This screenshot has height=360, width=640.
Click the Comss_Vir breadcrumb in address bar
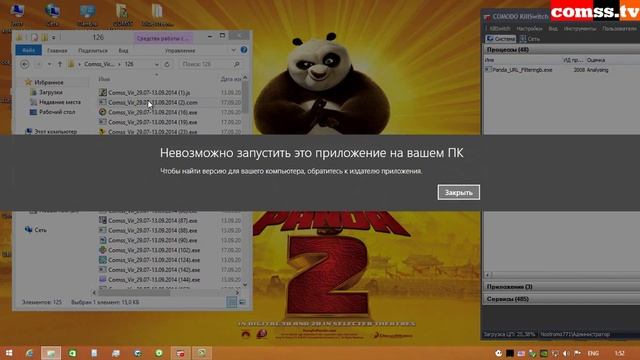click(99, 64)
